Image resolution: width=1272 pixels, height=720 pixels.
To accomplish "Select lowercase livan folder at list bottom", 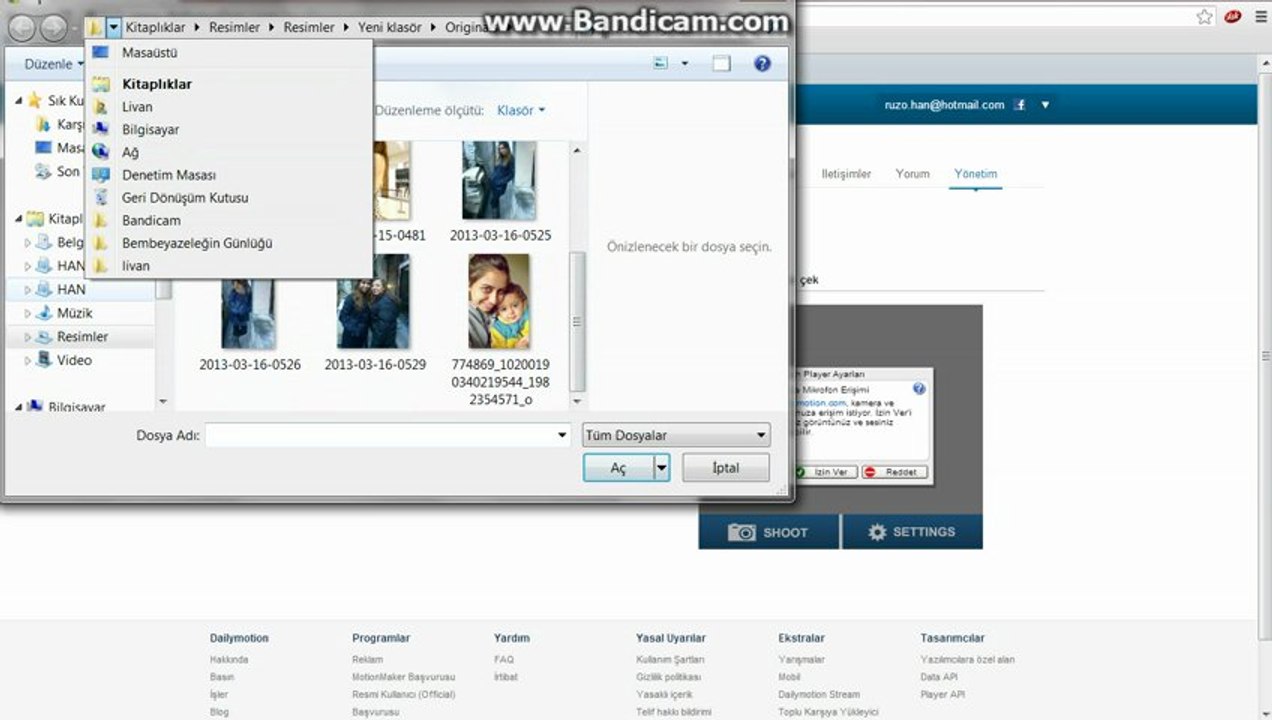I will pos(136,266).
